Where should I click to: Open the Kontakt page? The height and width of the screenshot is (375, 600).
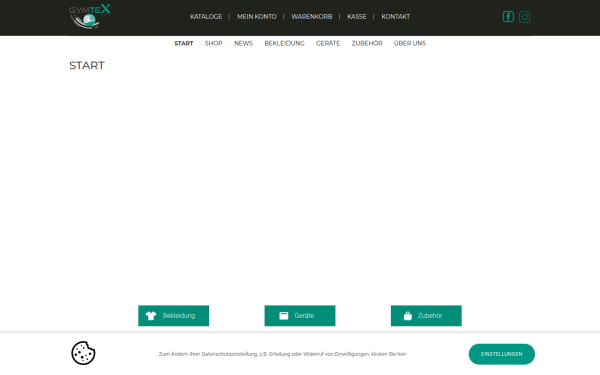click(395, 16)
